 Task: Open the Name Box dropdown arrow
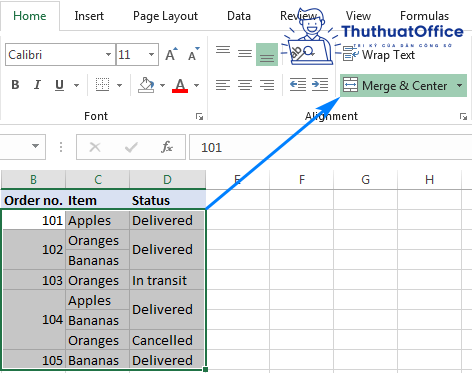pyautogui.click(x=35, y=146)
